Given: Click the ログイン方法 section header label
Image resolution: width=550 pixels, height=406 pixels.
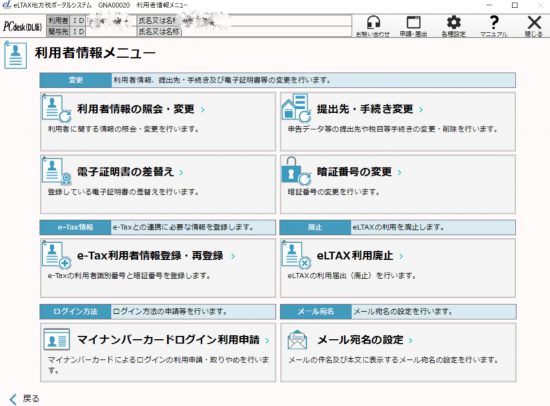Looking at the screenshot, I should coord(75,312).
